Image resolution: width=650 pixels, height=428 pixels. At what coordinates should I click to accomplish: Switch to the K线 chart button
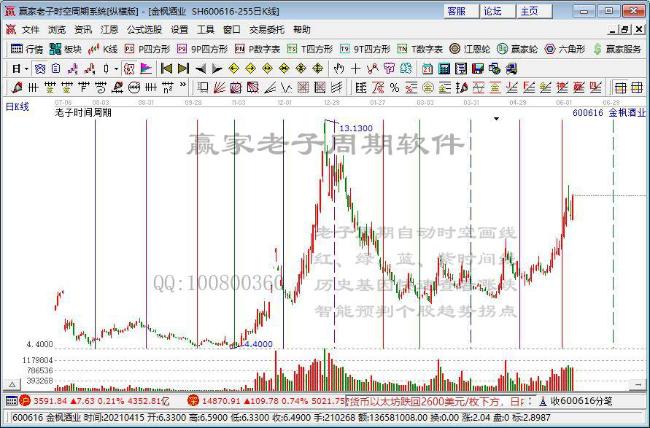coord(103,49)
